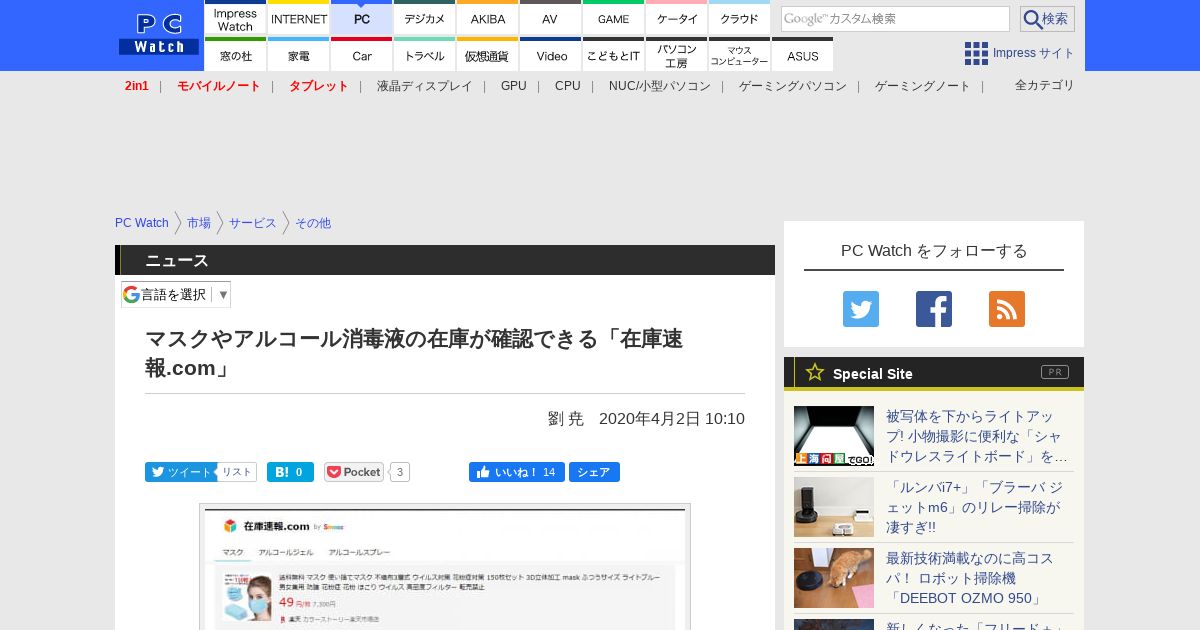Open the Impress site grid icon

976,53
